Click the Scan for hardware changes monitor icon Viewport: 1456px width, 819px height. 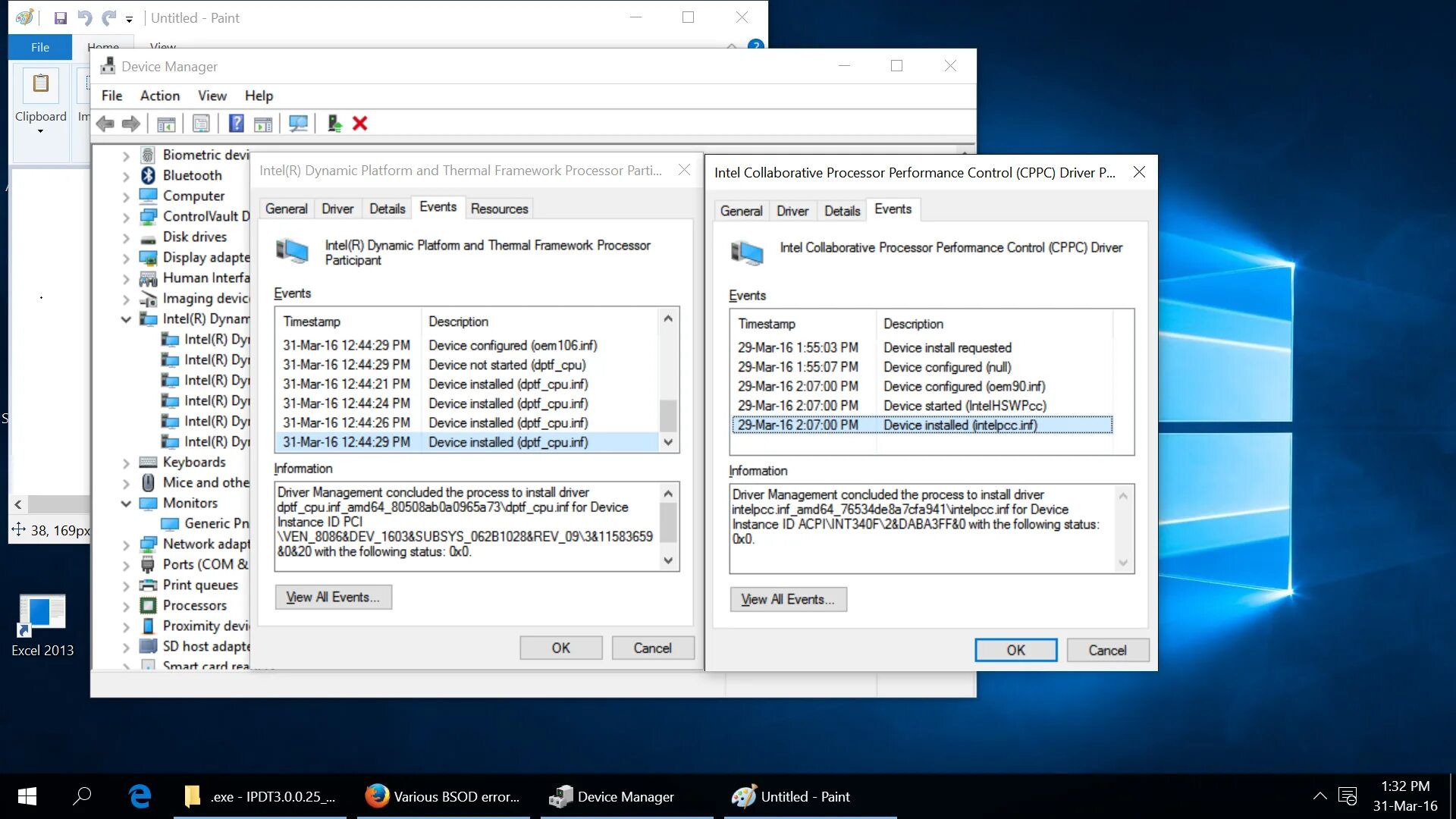click(299, 124)
